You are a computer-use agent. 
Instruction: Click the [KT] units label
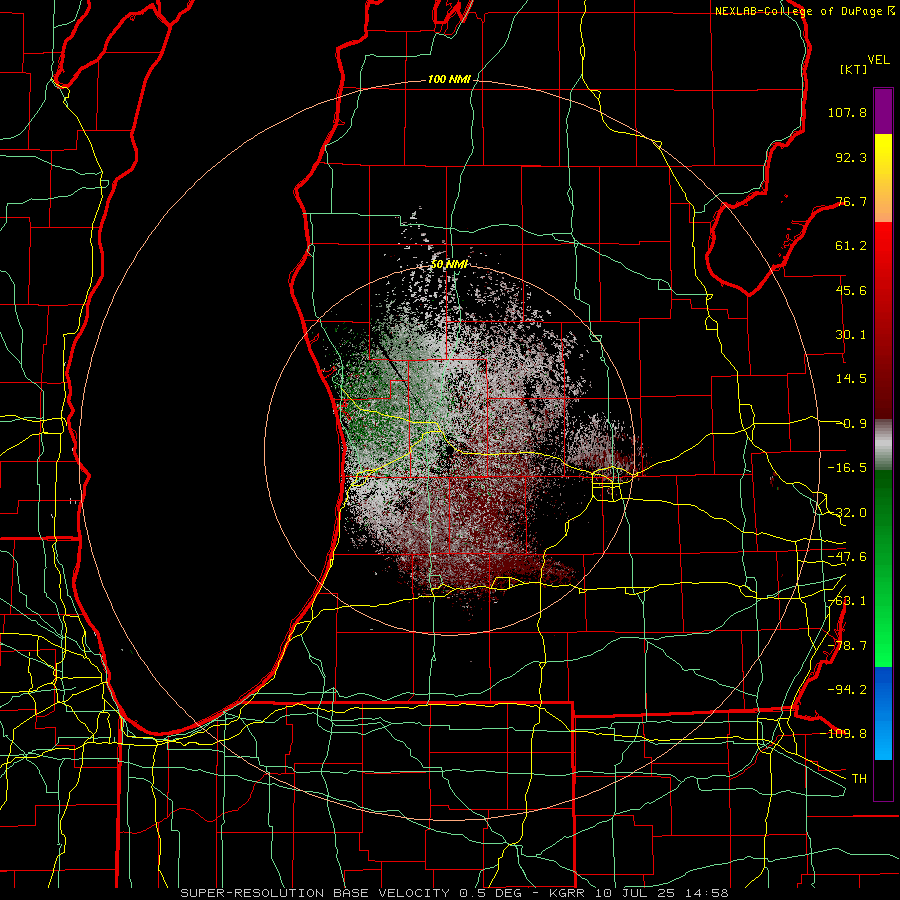pos(854,69)
